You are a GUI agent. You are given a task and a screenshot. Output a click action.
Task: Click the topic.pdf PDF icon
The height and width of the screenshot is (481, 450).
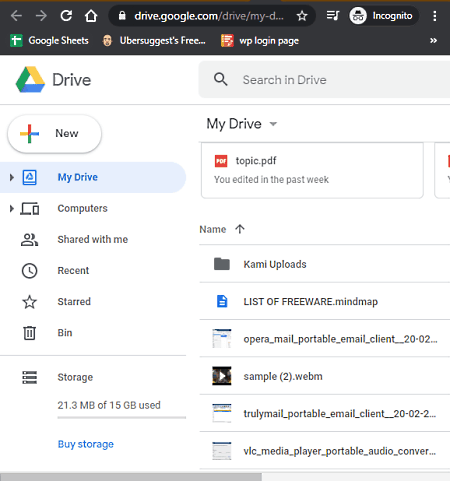(x=221, y=161)
